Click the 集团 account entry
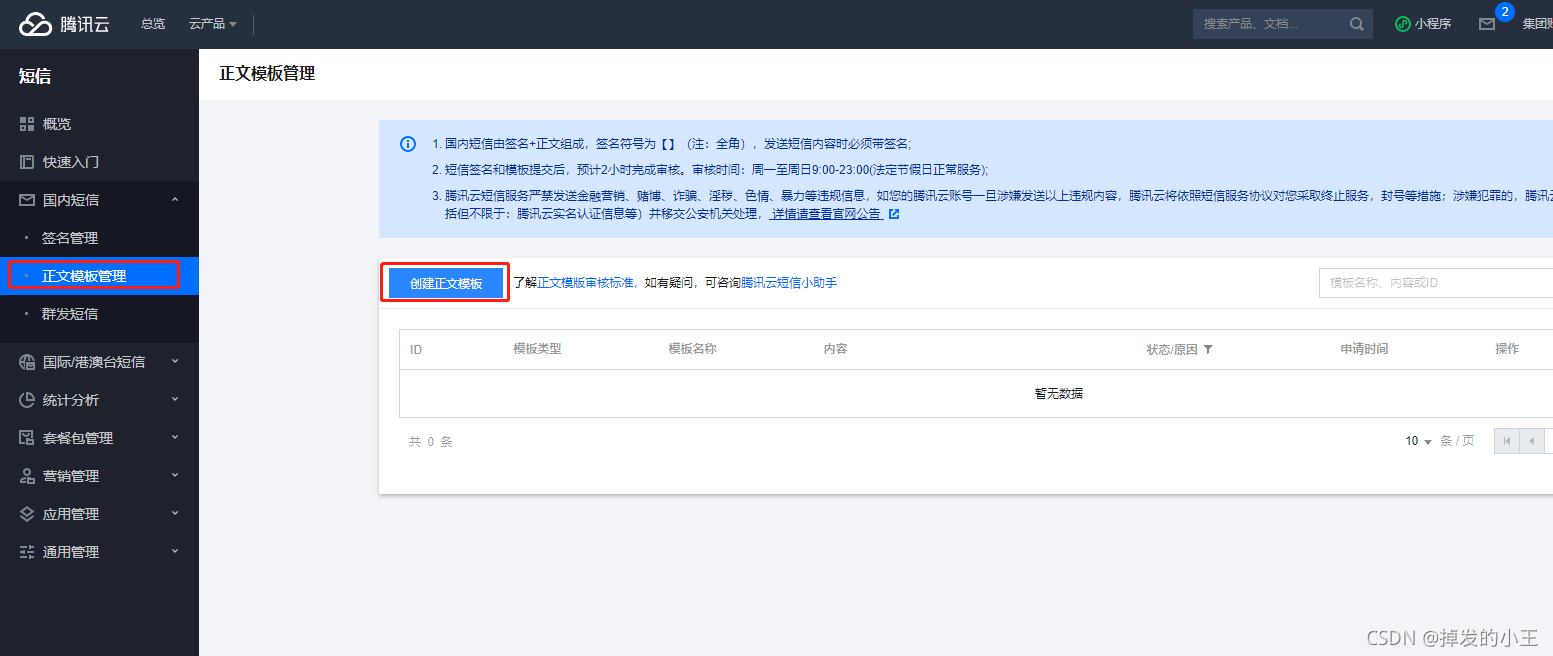The height and width of the screenshot is (656, 1553). 1537,24
